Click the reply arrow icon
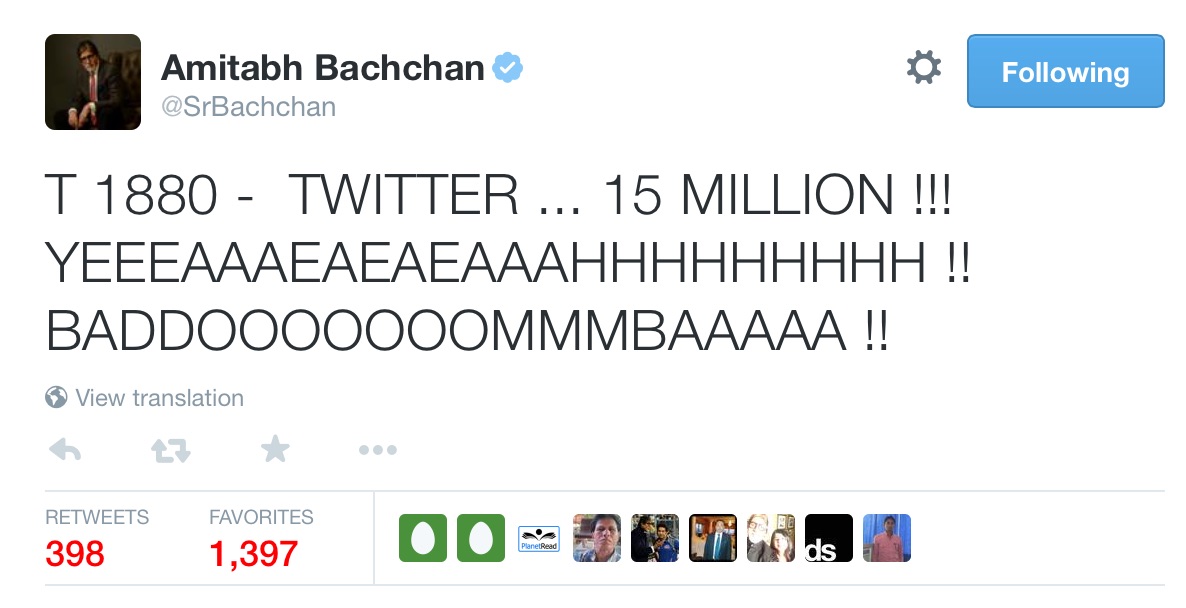1186x608 pixels. [x=65, y=451]
